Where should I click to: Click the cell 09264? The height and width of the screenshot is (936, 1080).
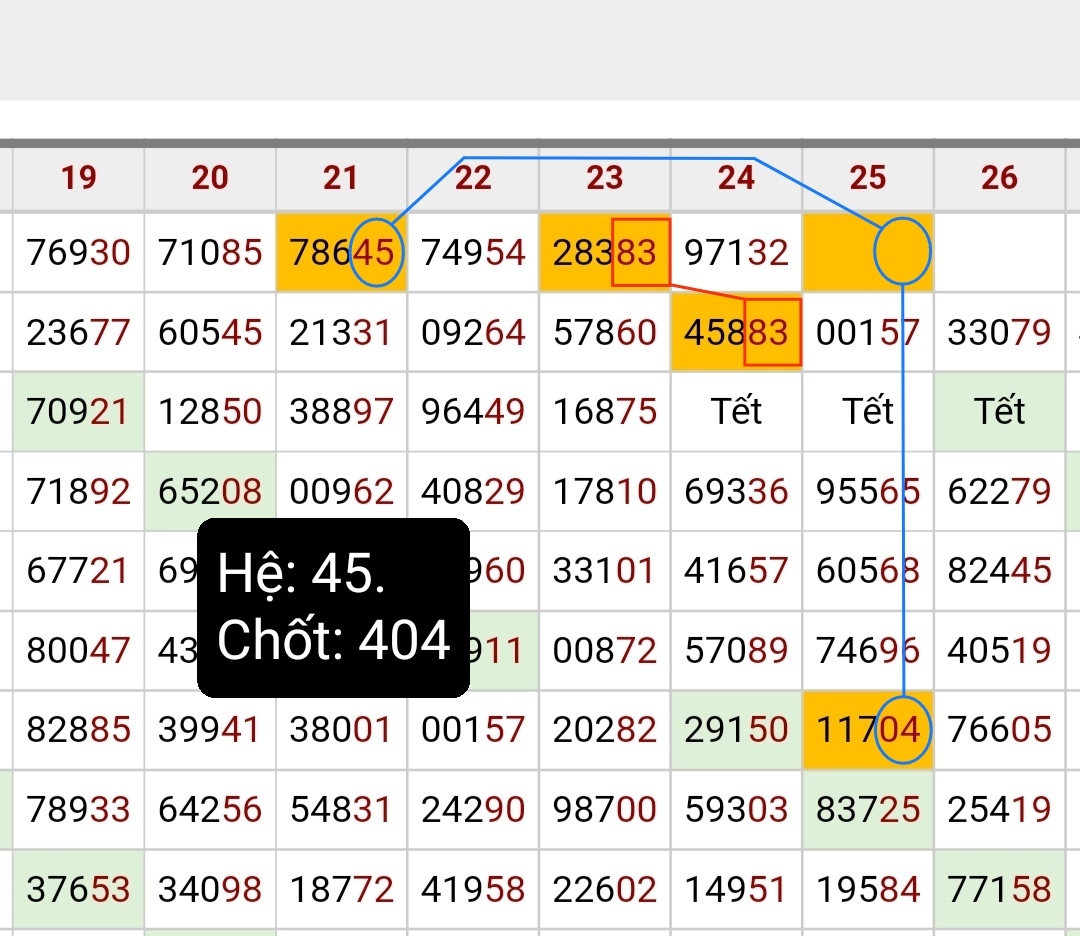click(x=473, y=332)
